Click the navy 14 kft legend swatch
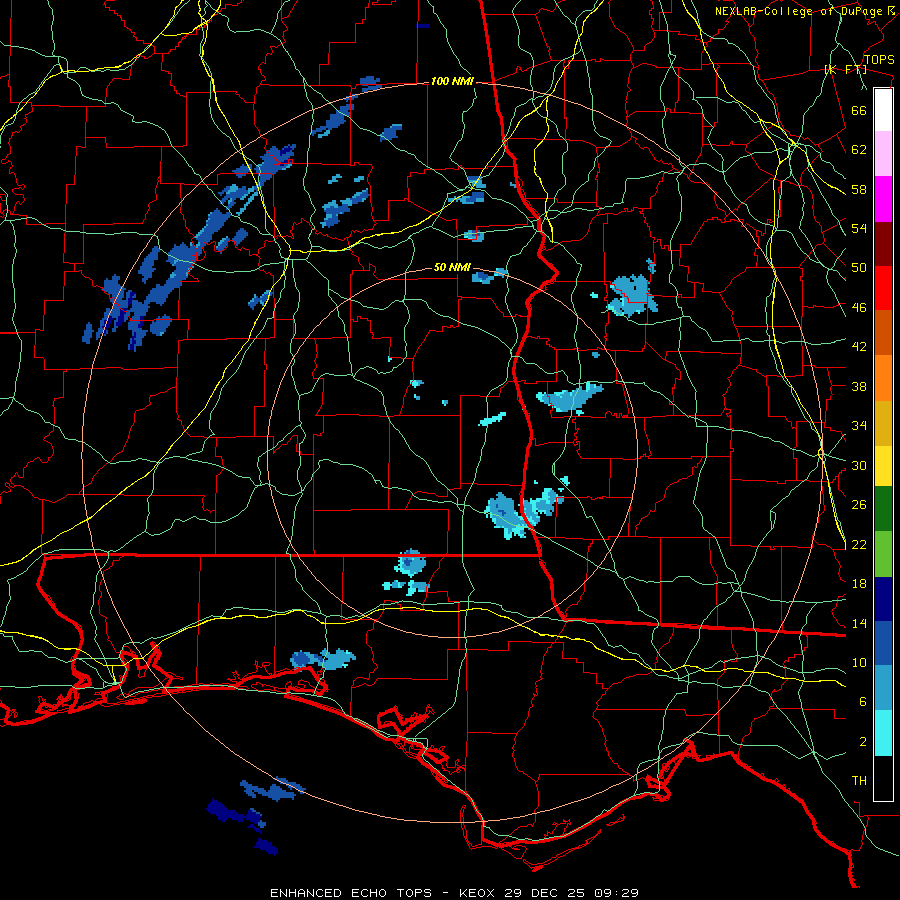This screenshot has width=900, height=900. click(883, 599)
